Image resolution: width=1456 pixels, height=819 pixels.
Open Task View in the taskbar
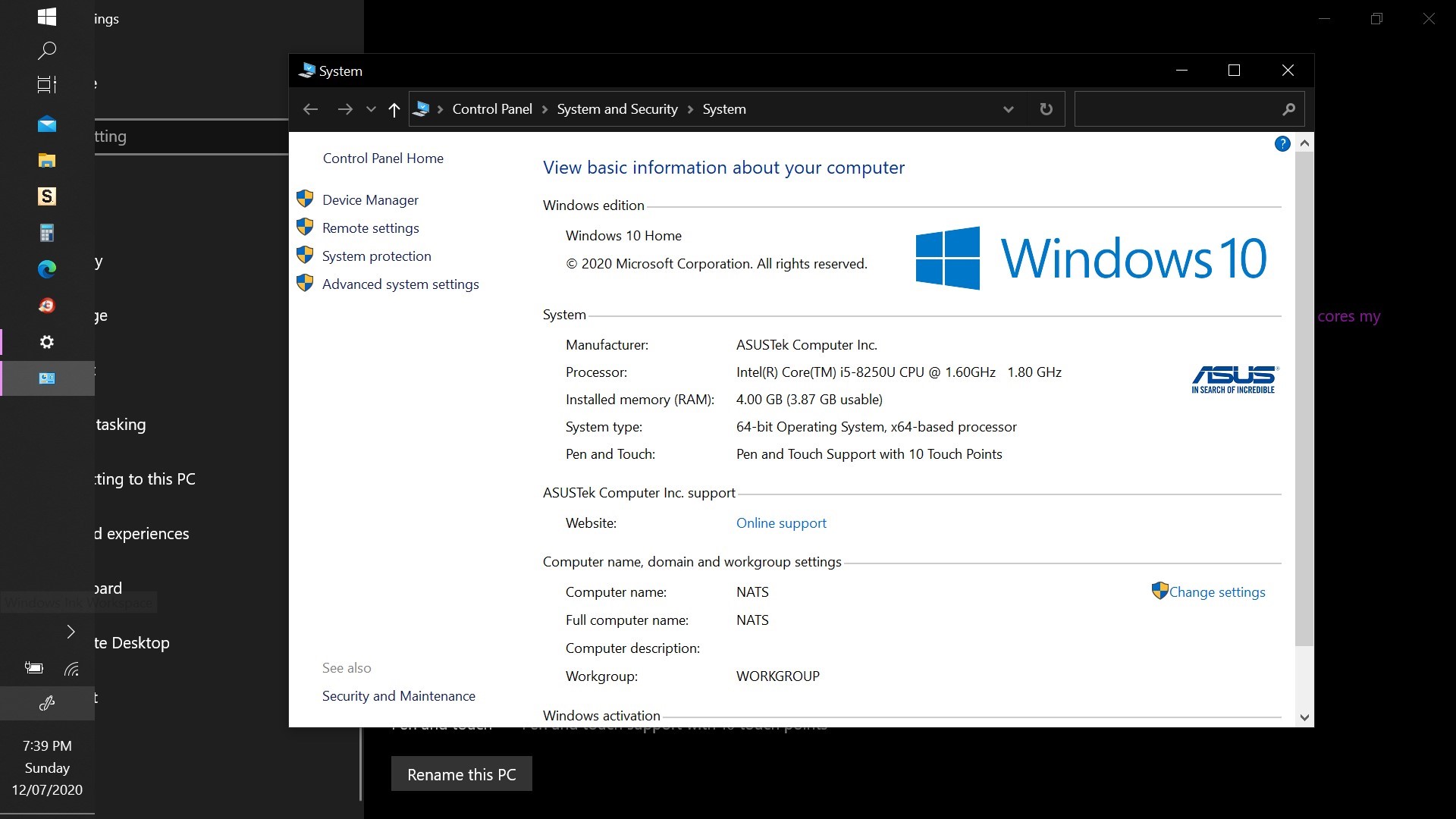47,85
